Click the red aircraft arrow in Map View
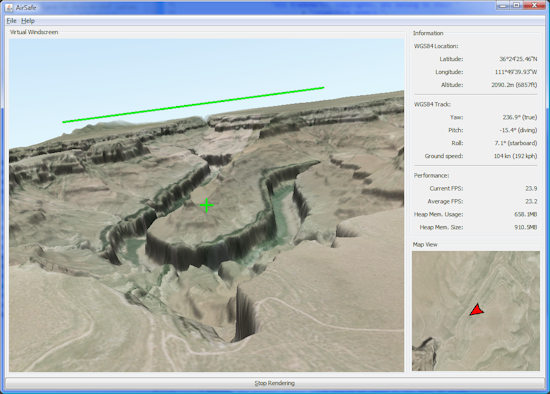The width and height of the screenshot is (550, 394). (477, 310)
